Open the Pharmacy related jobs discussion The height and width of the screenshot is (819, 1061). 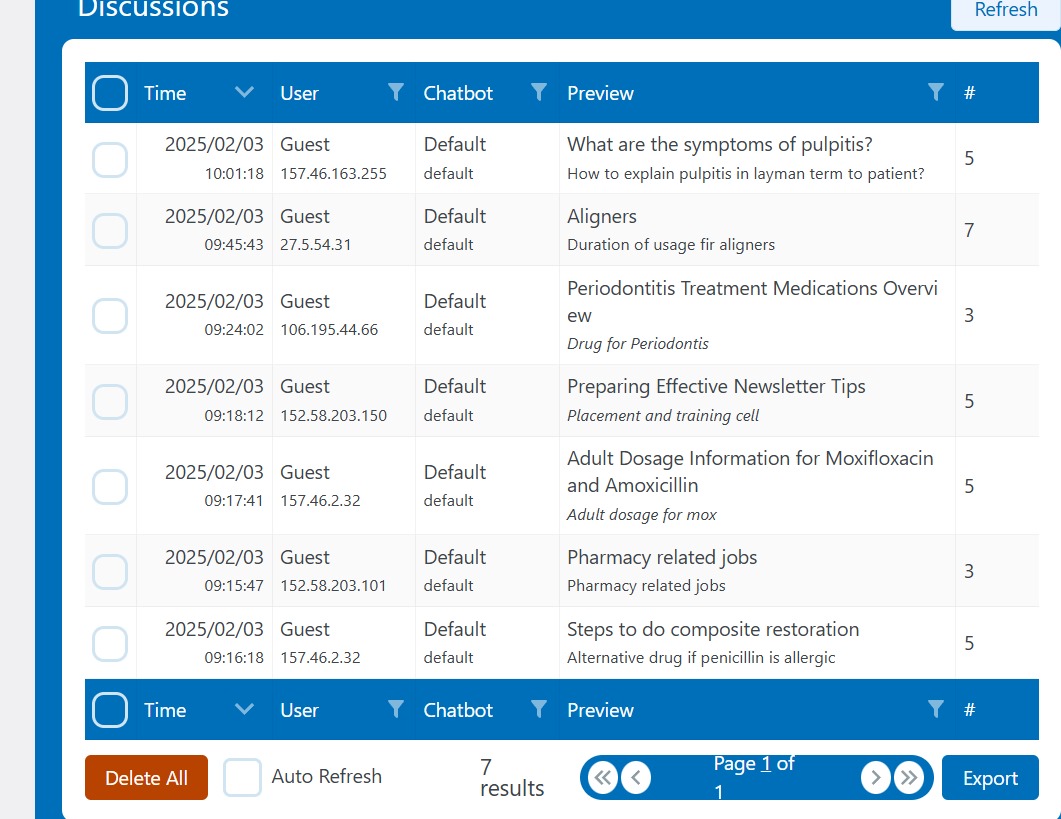coord(662,558)
